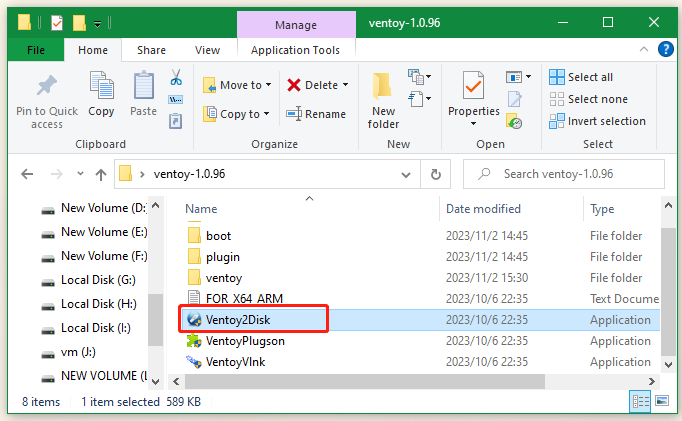Click the VentoyPlugson puzzle icon
682x421 pixels.
(x=194, y=341)
